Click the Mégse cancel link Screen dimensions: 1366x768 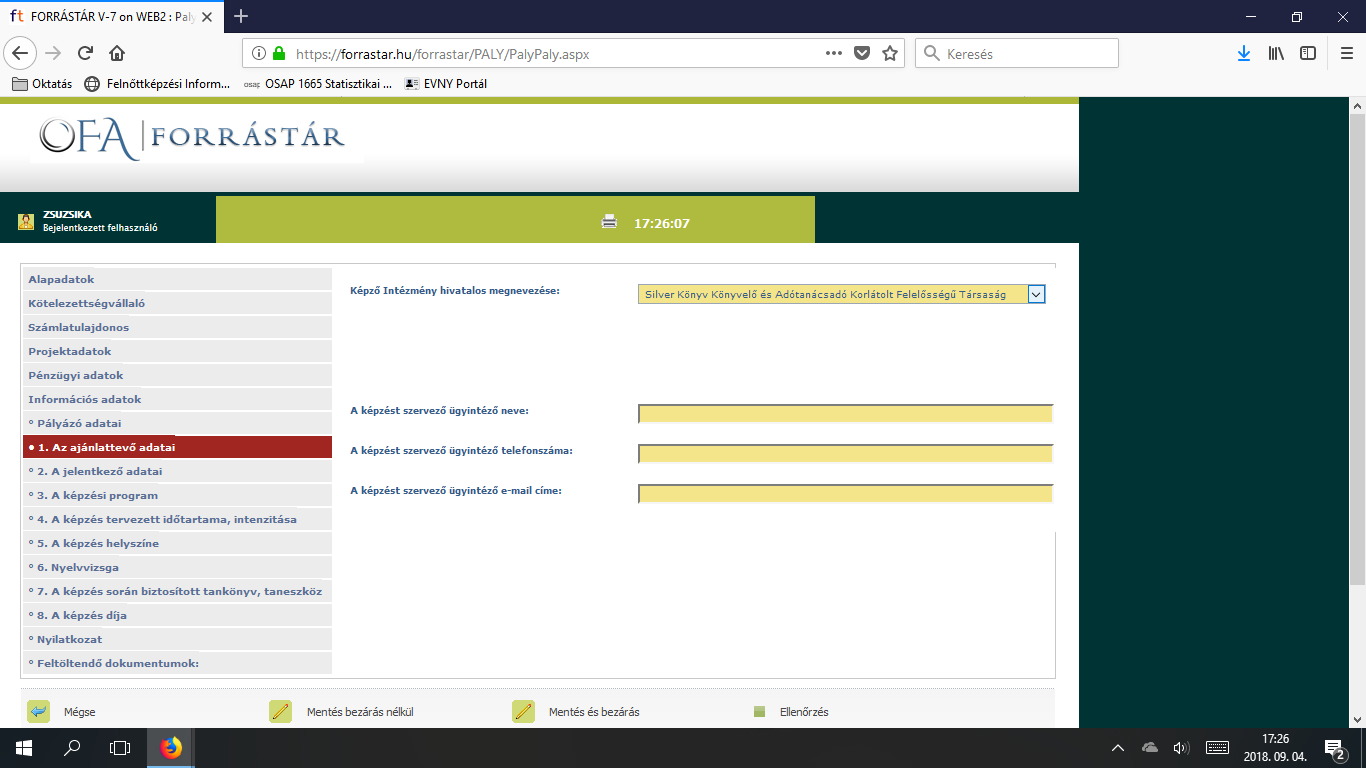point(79,712)
